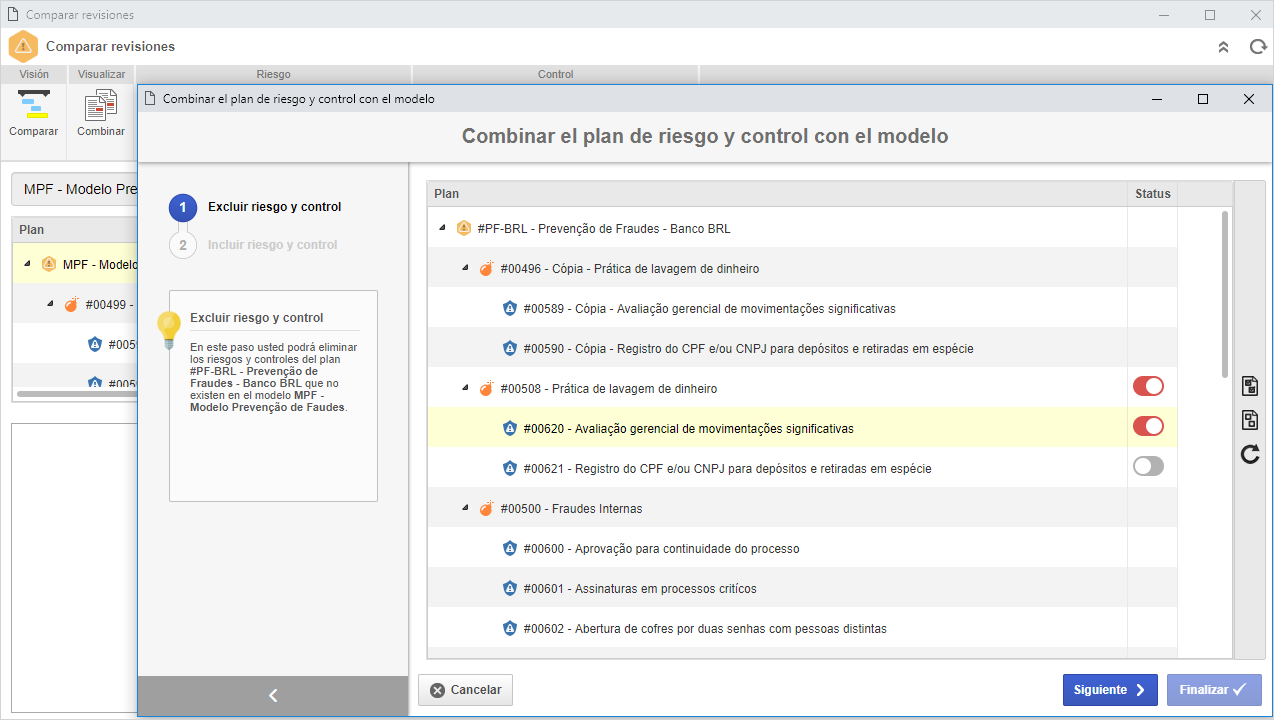Turn on the status switch for #00621
1274x720 pixels.
point(1148,466)
